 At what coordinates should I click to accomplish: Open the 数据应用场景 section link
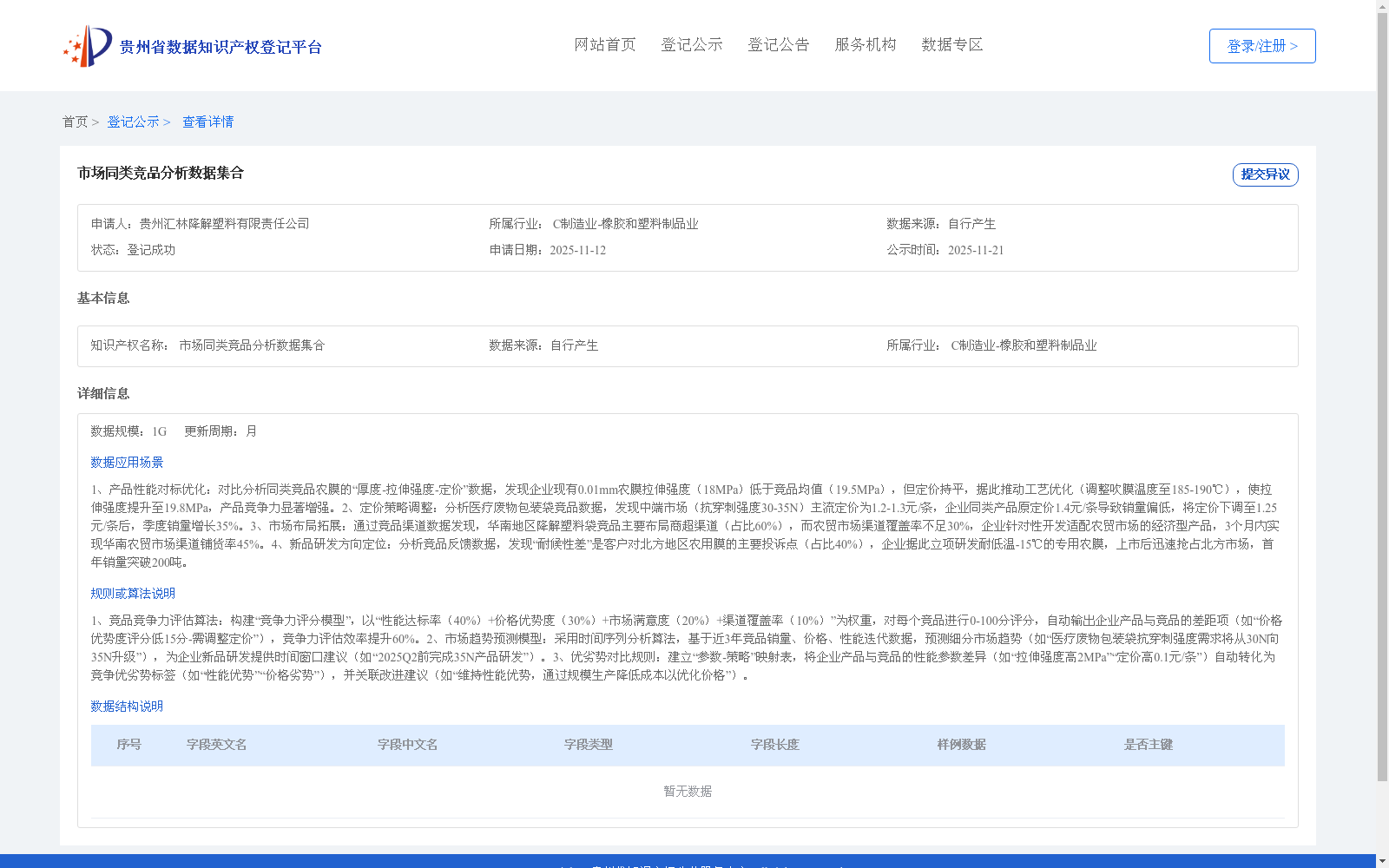[126, 462]
